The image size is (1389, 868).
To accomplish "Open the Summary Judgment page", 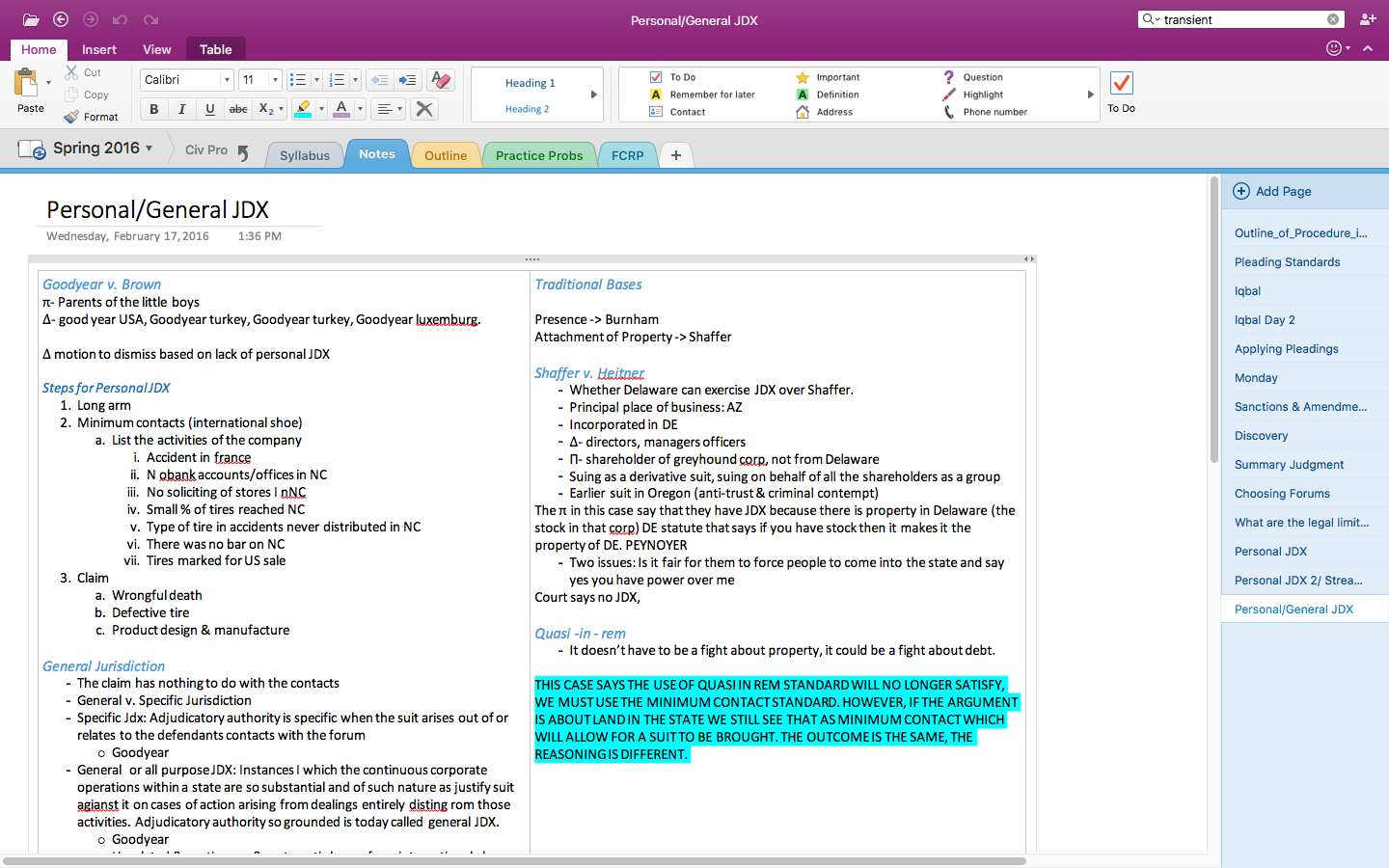I will click(x=1289, y=465).
